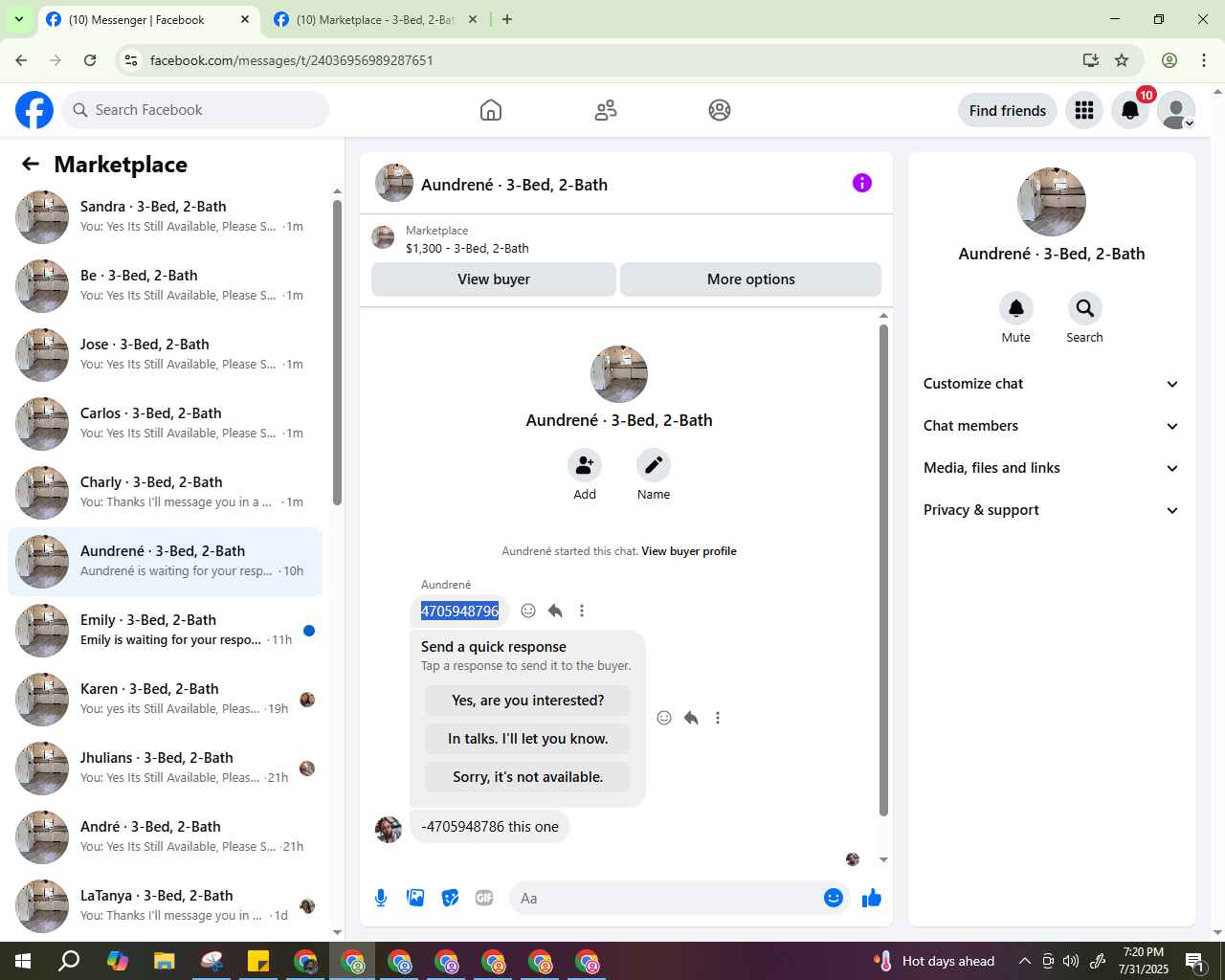The width and height of the screenshot is (1225, 980).
Task: Send a thumbs-up like
Action: tap(872, 898)
